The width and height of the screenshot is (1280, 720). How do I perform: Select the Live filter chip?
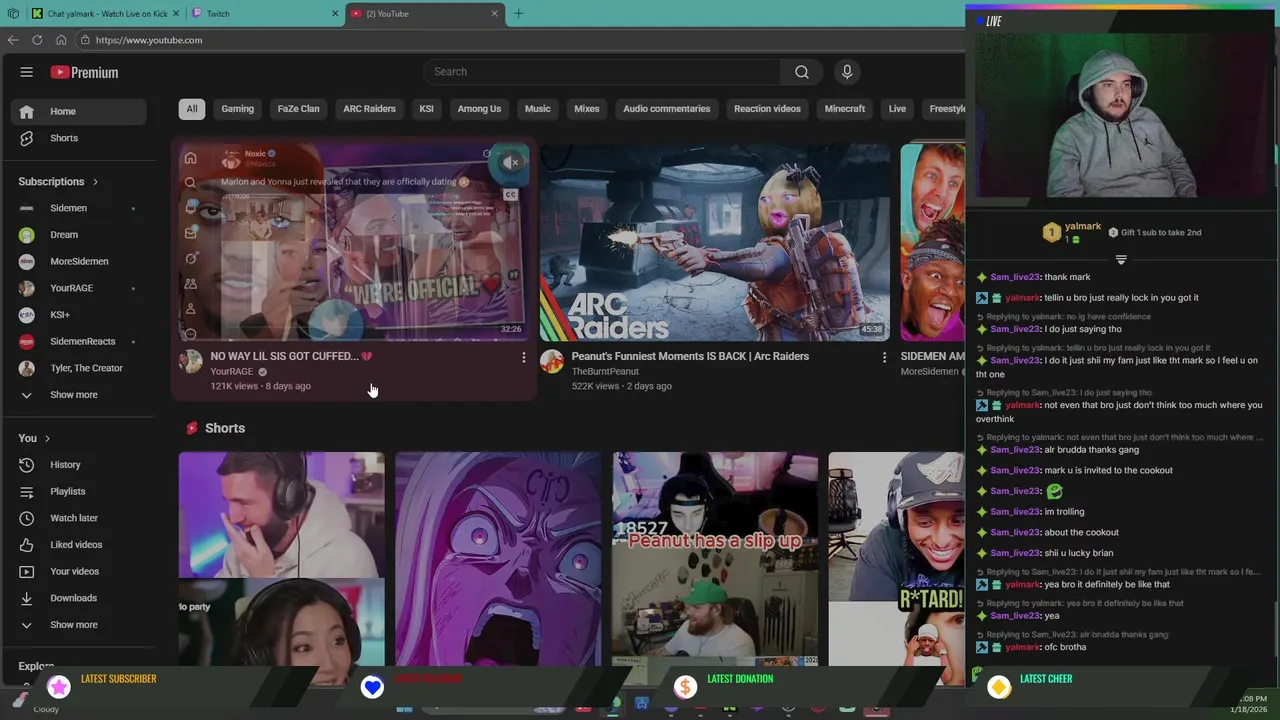click(897, 109)
